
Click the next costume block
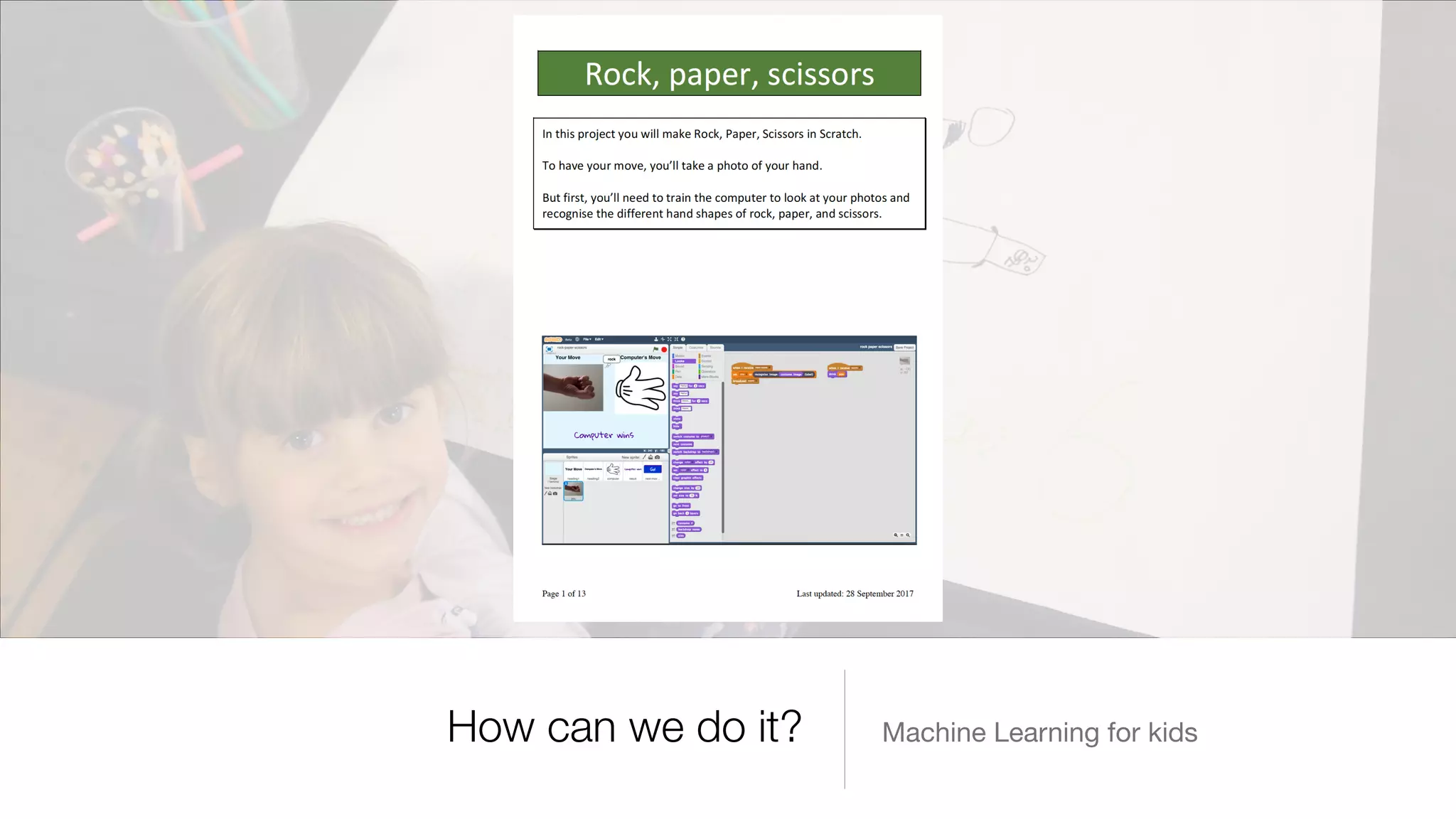(682, 444)
